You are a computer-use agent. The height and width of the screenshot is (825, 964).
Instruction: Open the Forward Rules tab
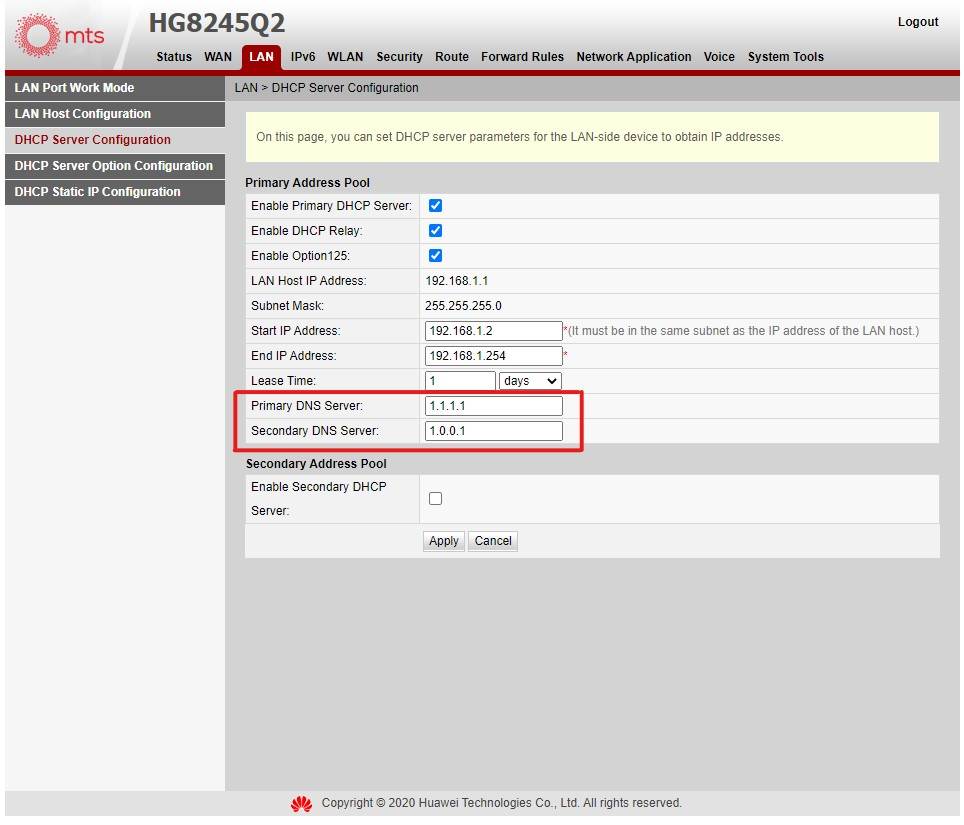click(522, 57)
